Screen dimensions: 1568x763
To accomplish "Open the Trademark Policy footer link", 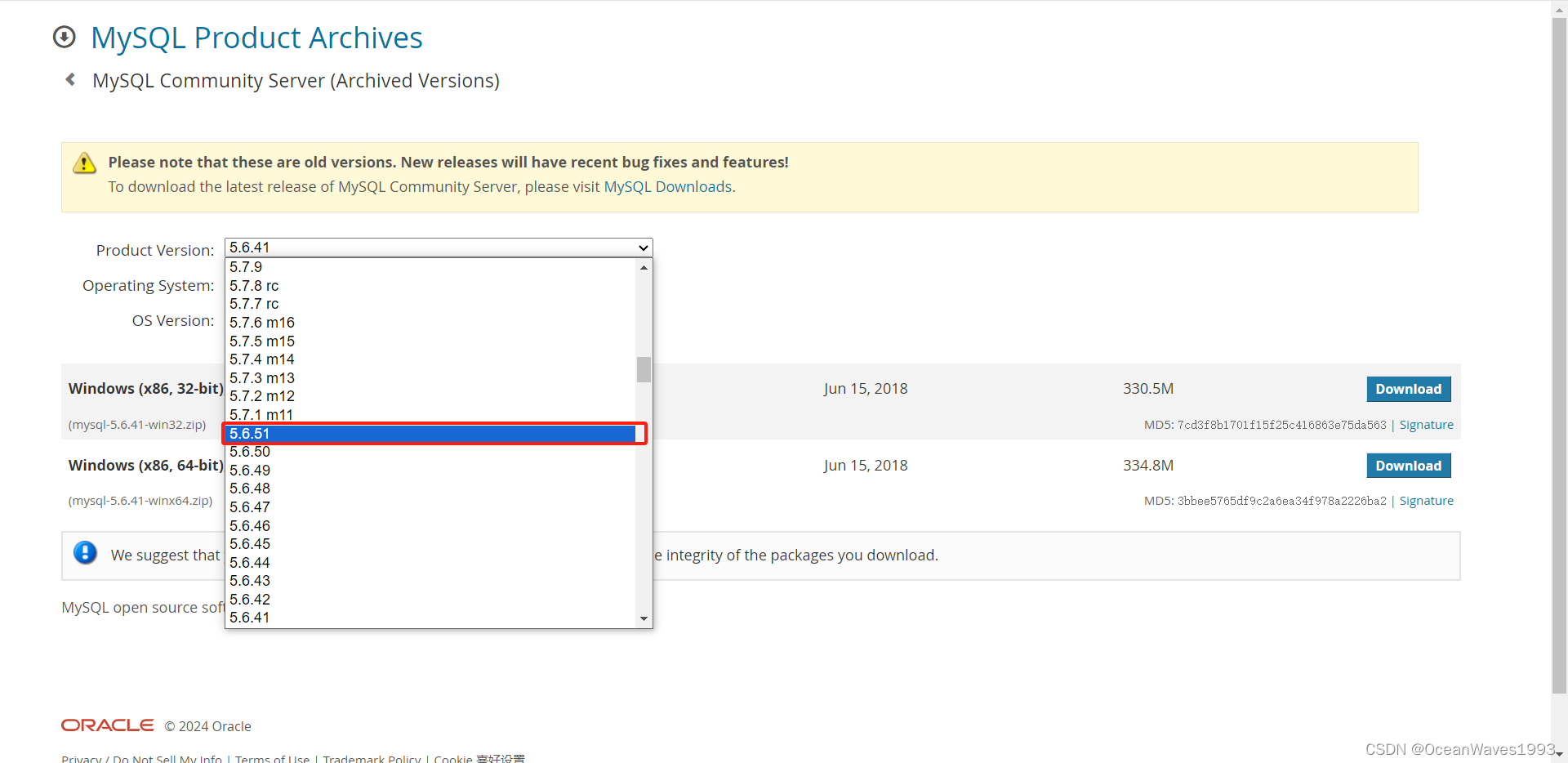I will tap(372, 759).
